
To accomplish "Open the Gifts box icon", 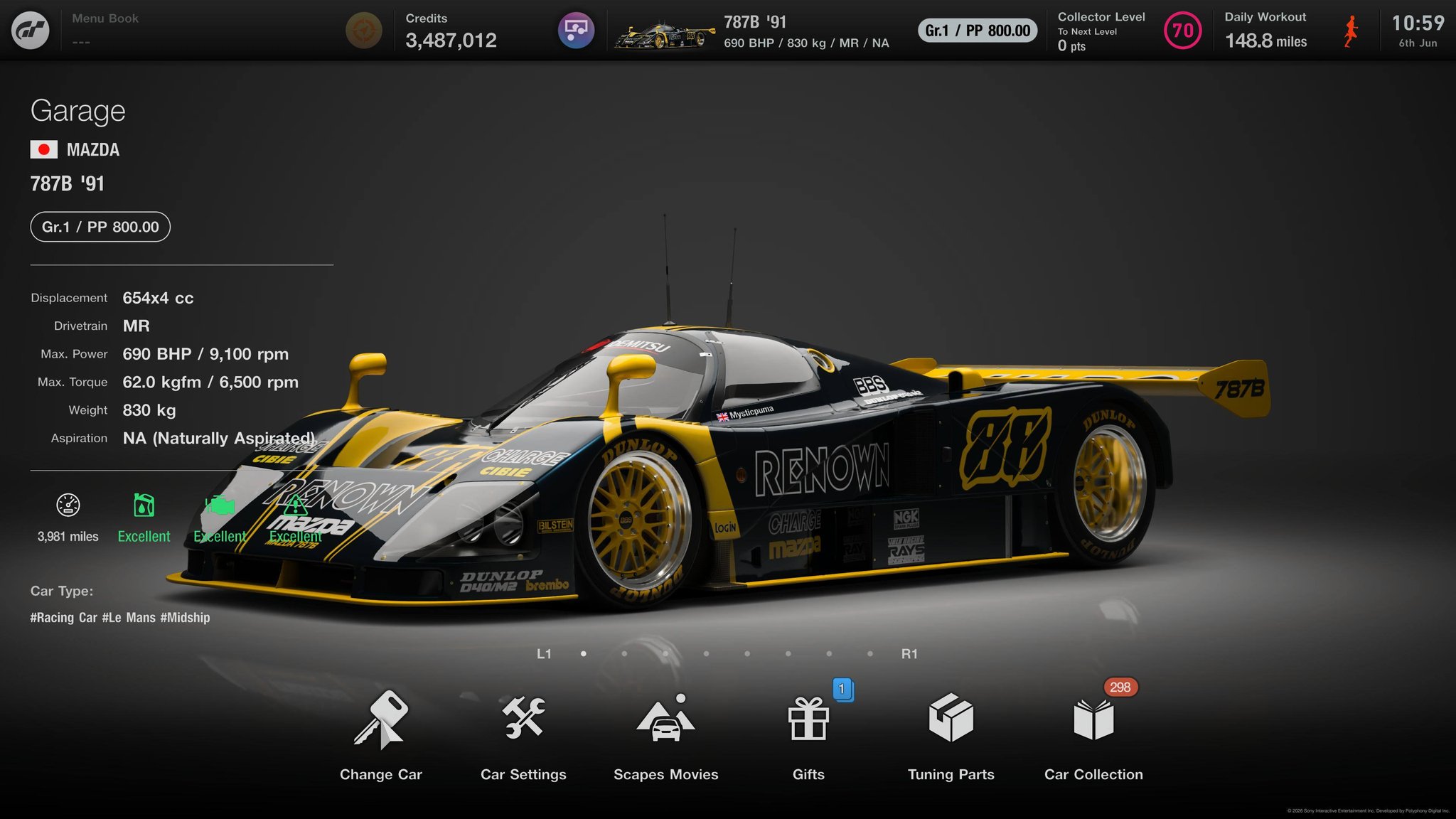I will pos(808,719).
